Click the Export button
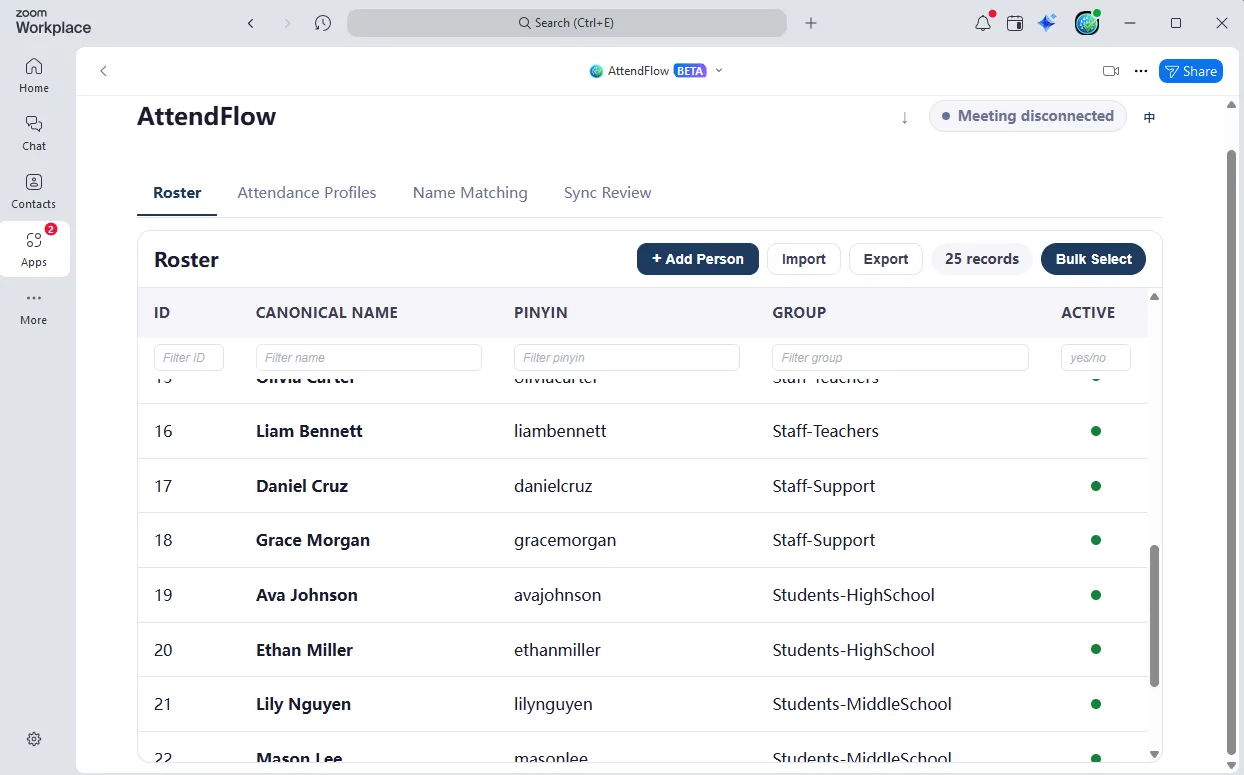This screenshot has height=775, width=1244. click(886, 259)
